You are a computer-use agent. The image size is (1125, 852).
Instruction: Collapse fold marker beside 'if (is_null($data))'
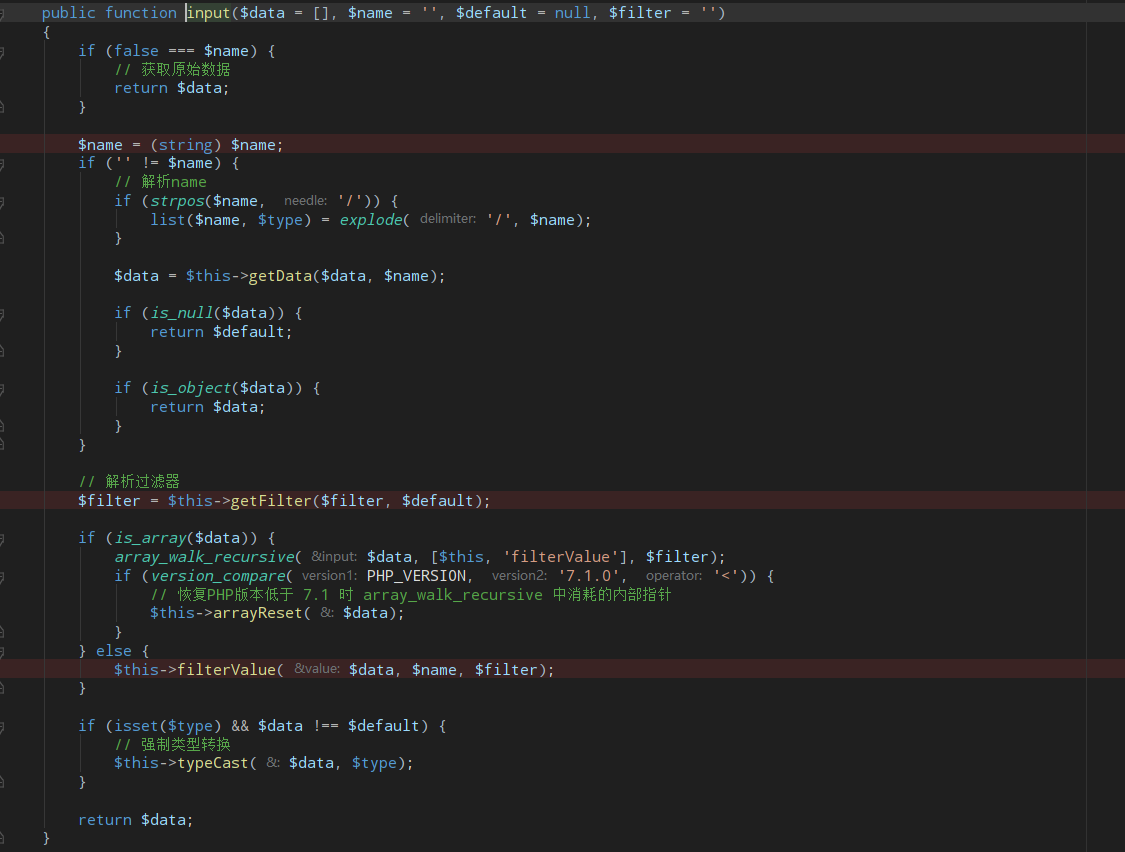pos(2,314)
